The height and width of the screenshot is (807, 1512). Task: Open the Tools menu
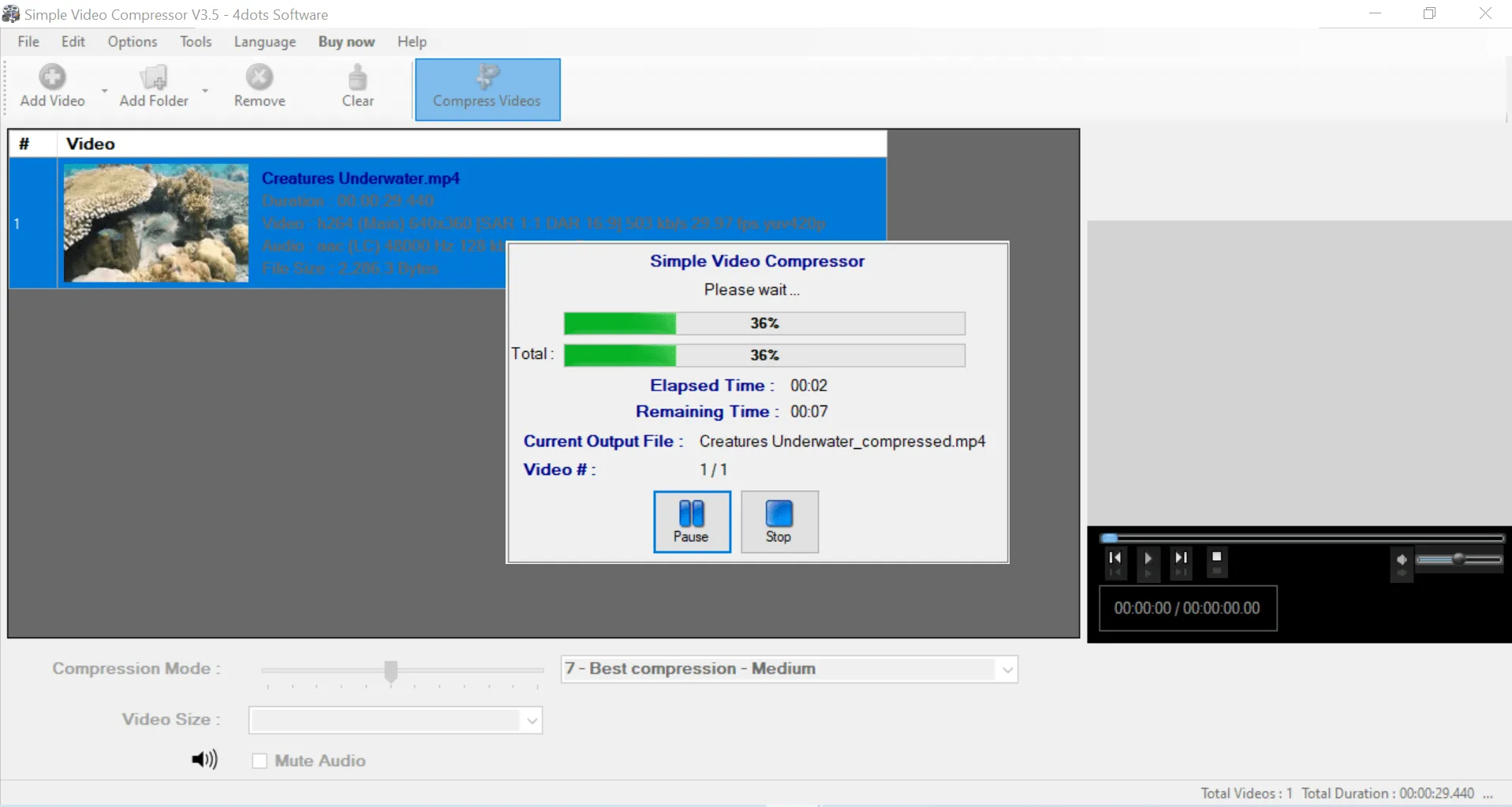click(x=196, y=42)
